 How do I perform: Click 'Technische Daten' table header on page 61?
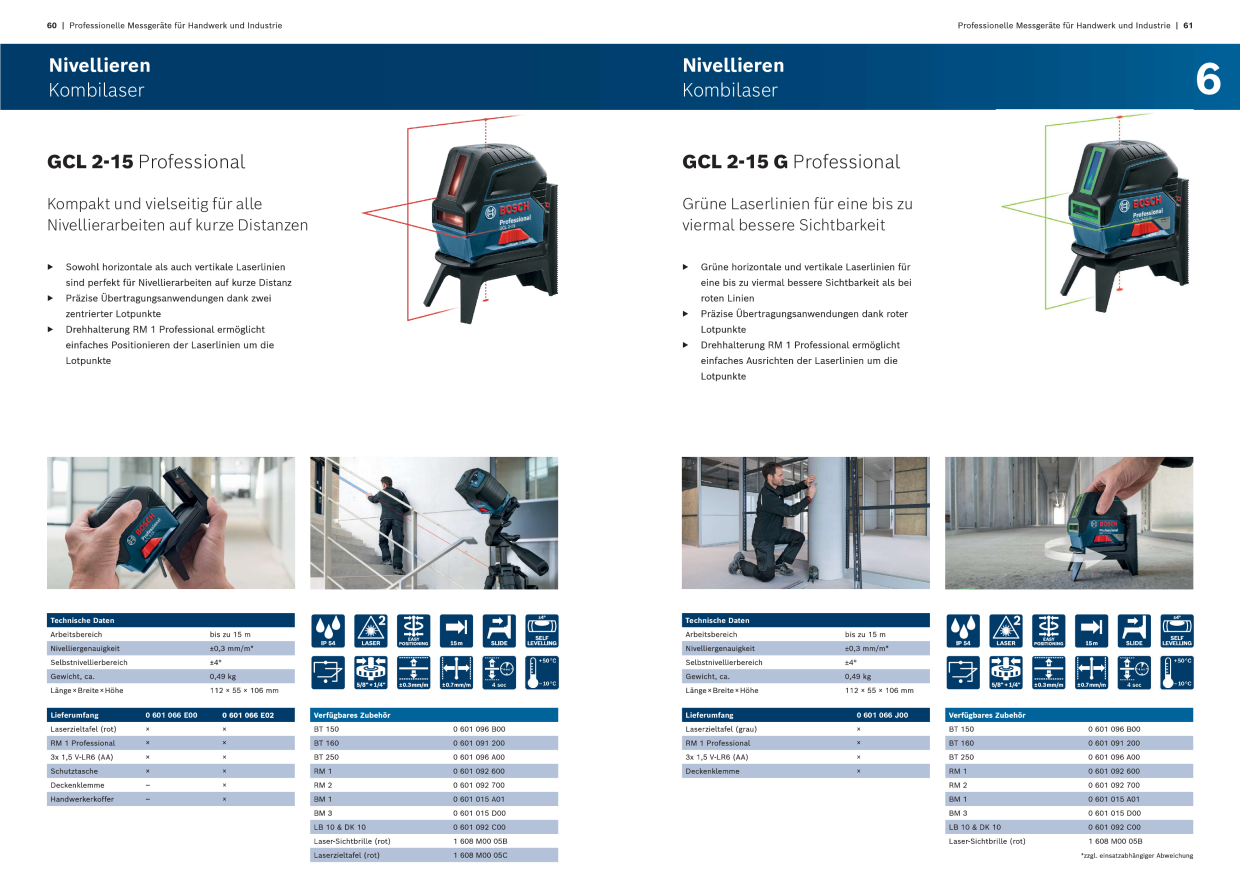click(x=806, y=620)
